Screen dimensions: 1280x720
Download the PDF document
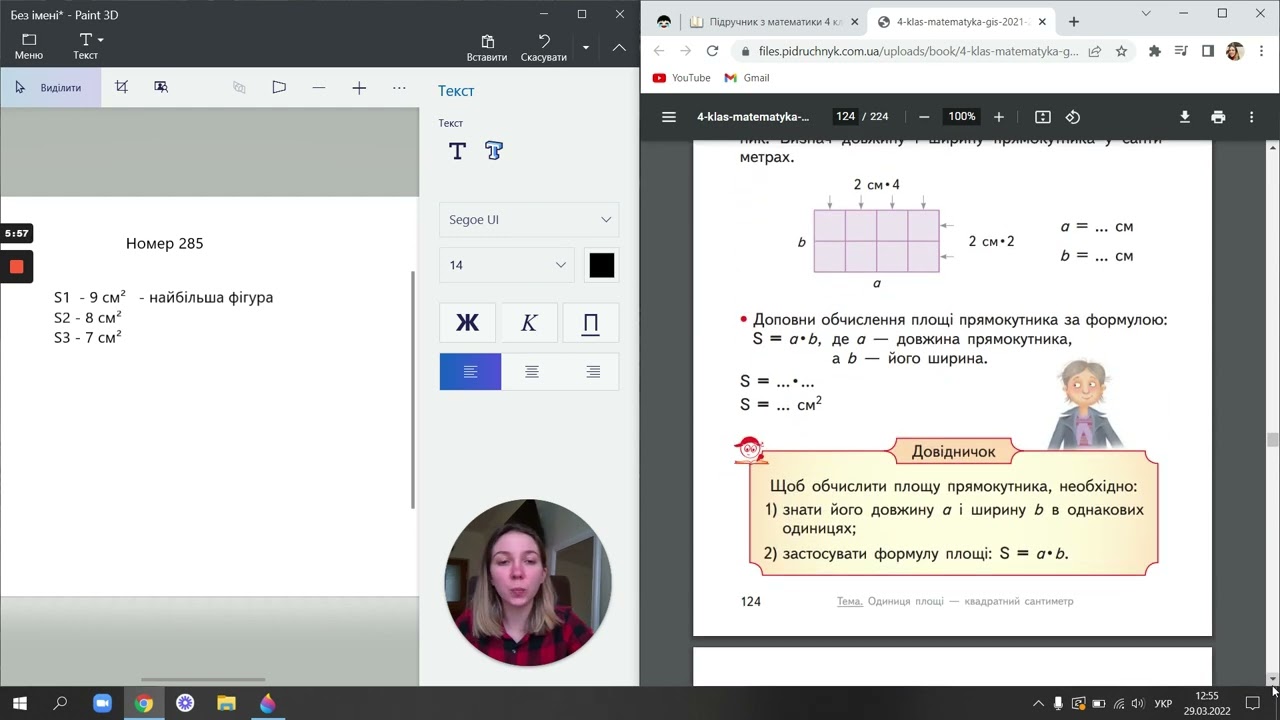1185,117
